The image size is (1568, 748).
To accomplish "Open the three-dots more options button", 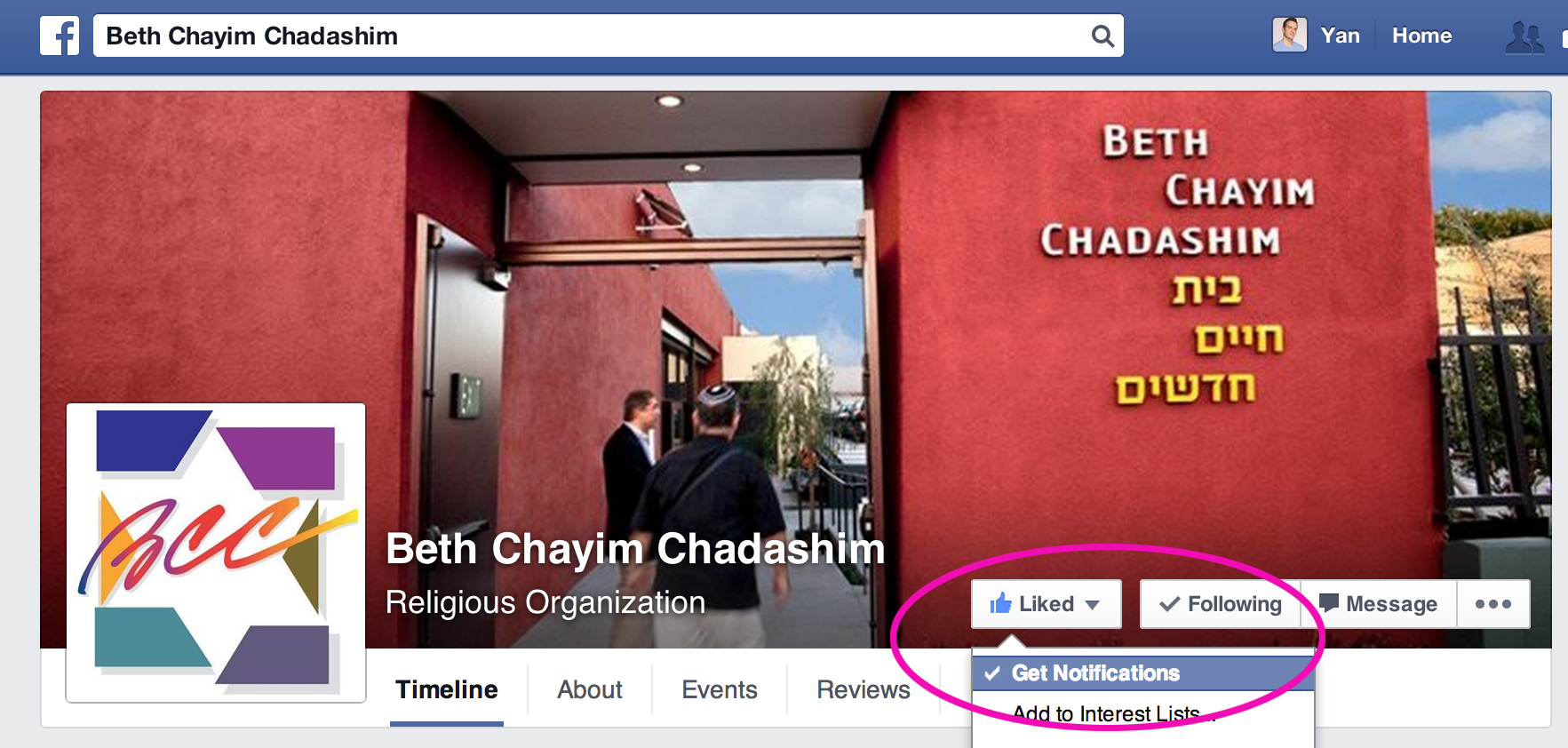I will click(x=1493, y=604).
